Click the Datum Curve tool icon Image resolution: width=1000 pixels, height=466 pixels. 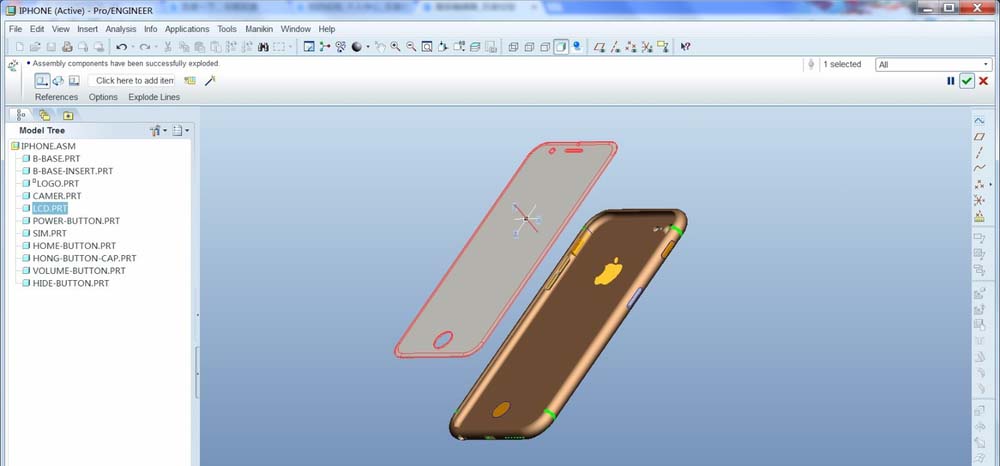[979, 168]
